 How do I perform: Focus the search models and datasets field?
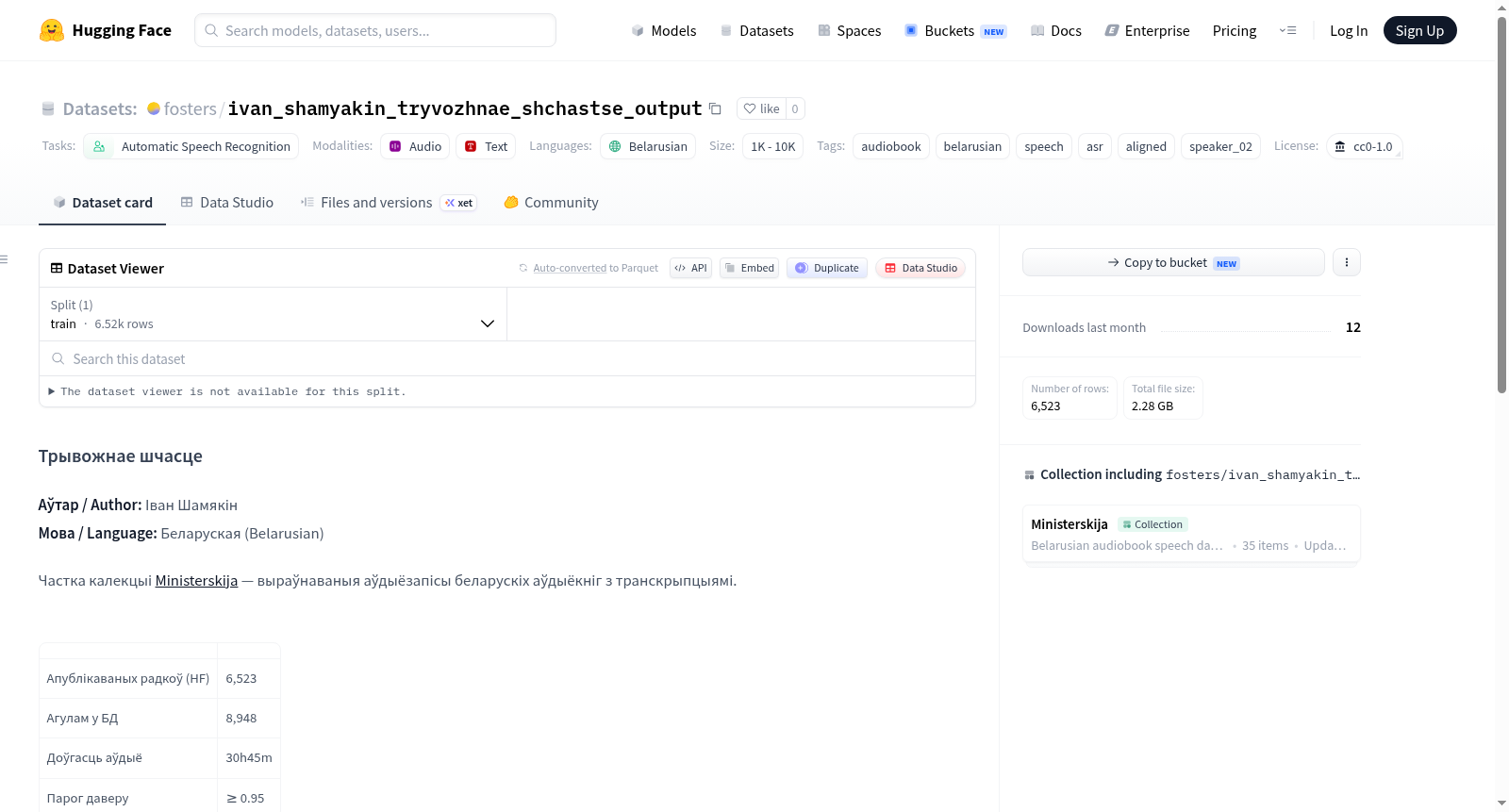tap(375, 30)
